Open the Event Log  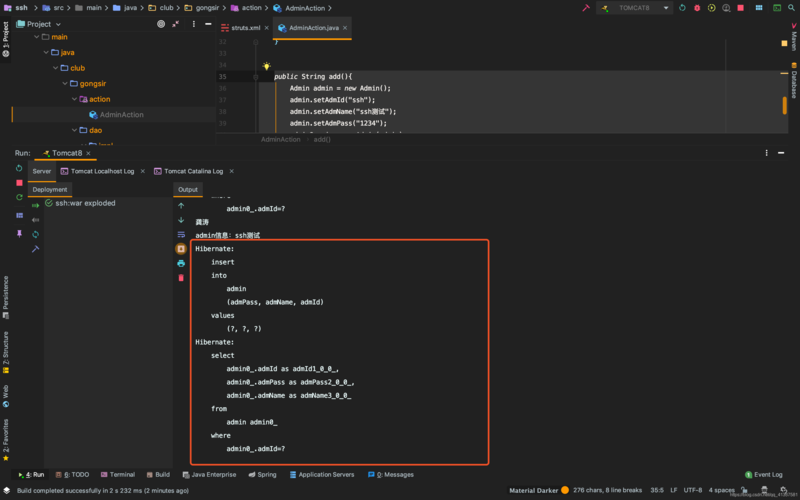click(763, 474)
